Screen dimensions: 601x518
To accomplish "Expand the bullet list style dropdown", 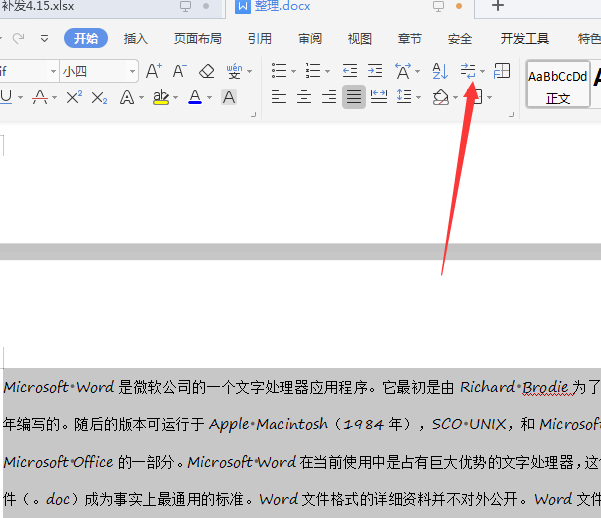I will (292, 71).
